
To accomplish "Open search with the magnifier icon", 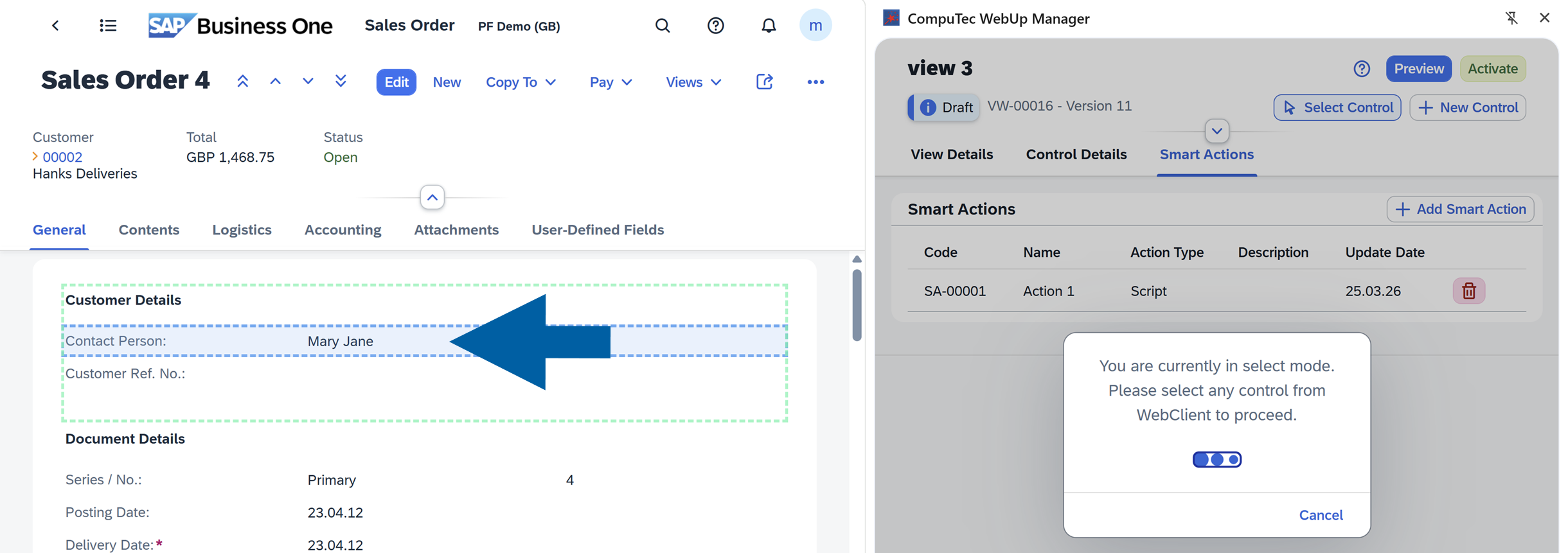I will [663, 26].
